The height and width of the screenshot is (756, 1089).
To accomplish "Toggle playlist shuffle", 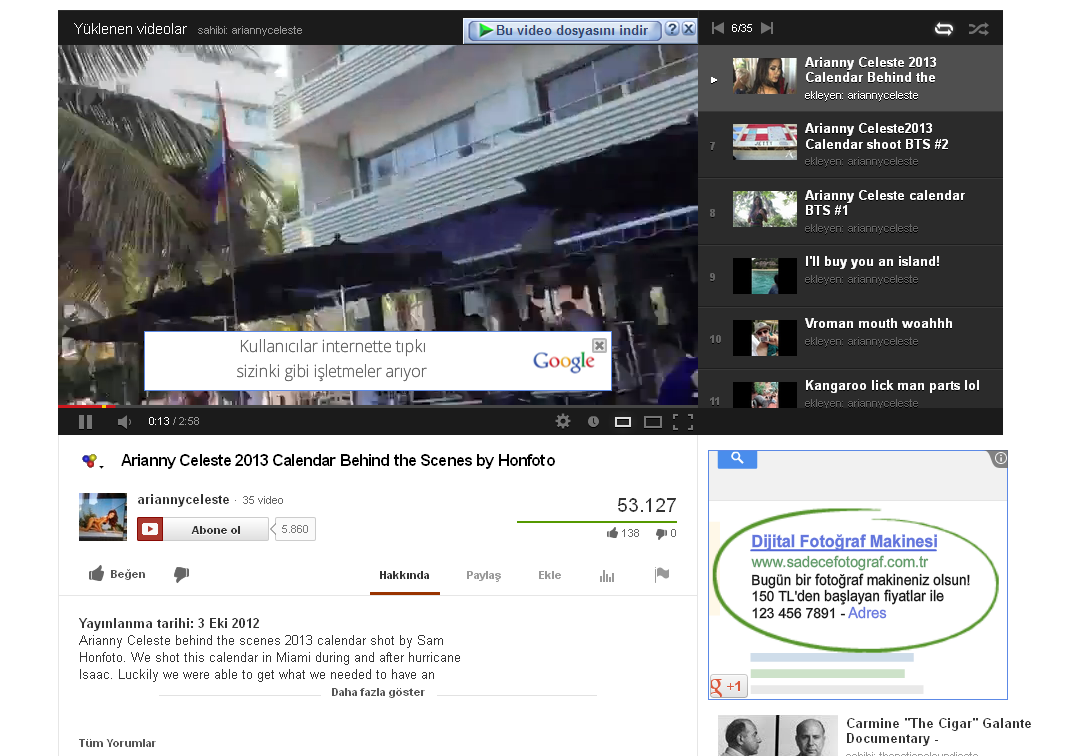I will tap(979, 28).
